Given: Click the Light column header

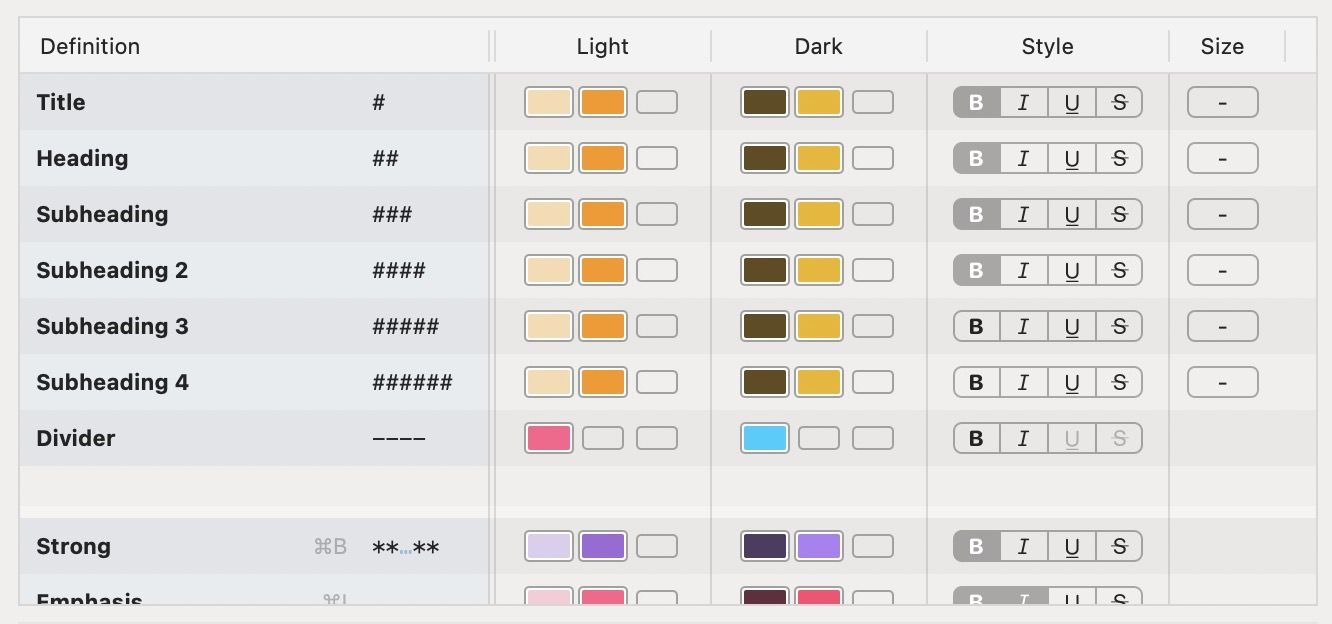Looking at the screenshot, I should tap(602, 46).
